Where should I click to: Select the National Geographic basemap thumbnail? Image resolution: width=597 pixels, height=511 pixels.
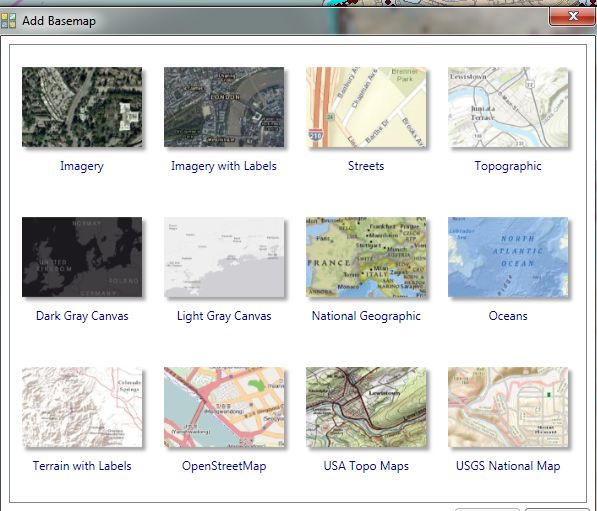(x=366, y=257)
